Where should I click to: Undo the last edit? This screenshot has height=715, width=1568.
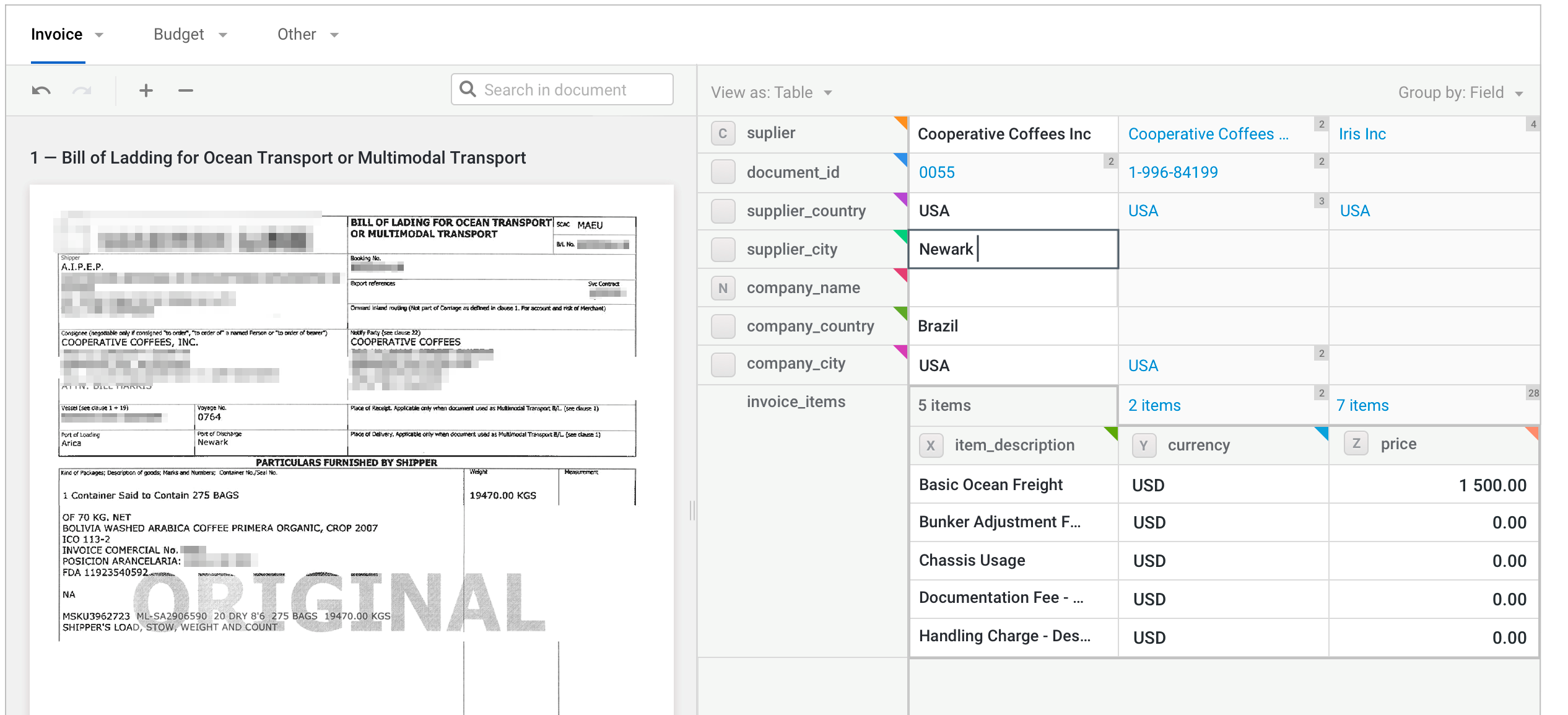pos(41,90)
